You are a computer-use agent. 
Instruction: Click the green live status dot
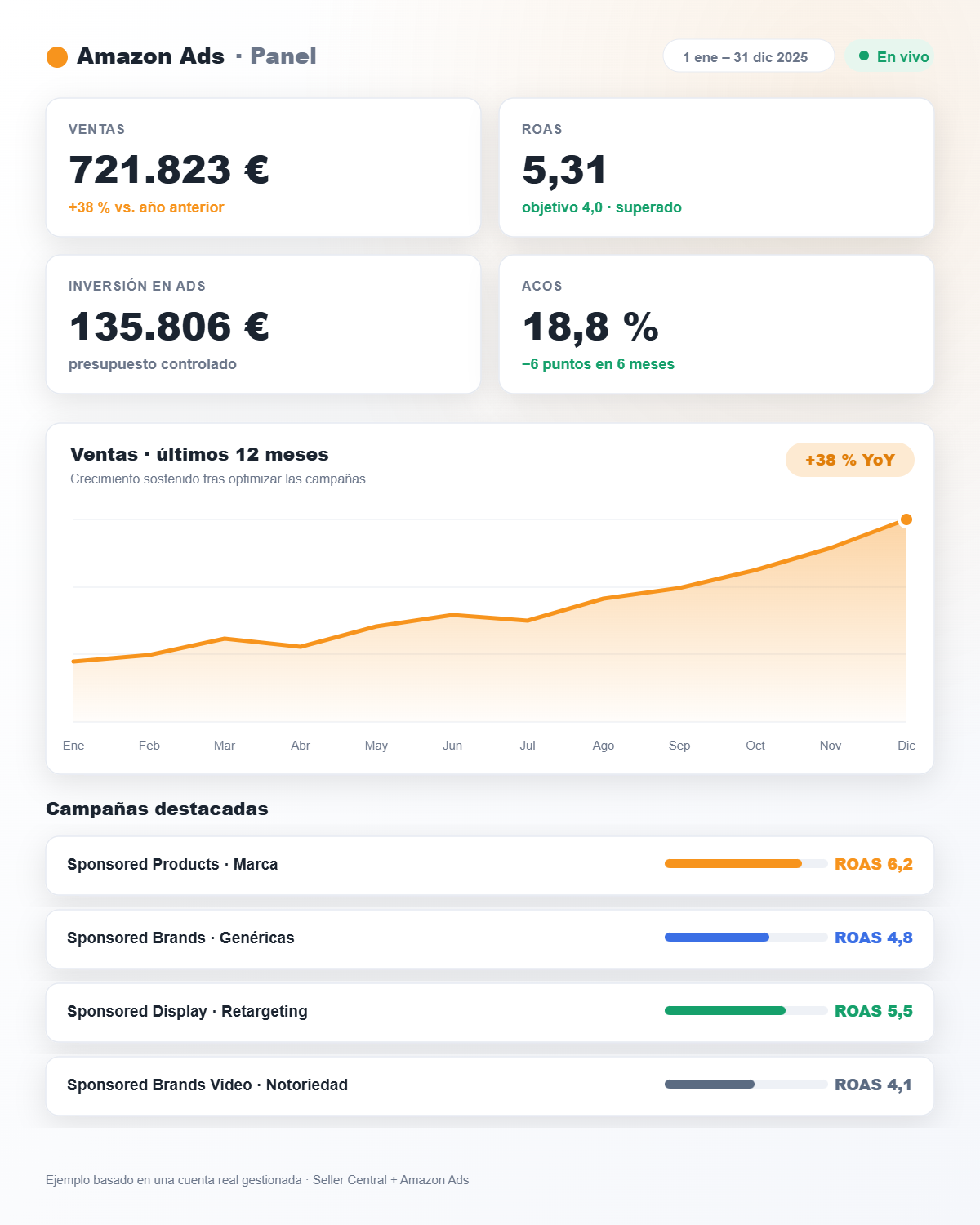coord(864,56)
